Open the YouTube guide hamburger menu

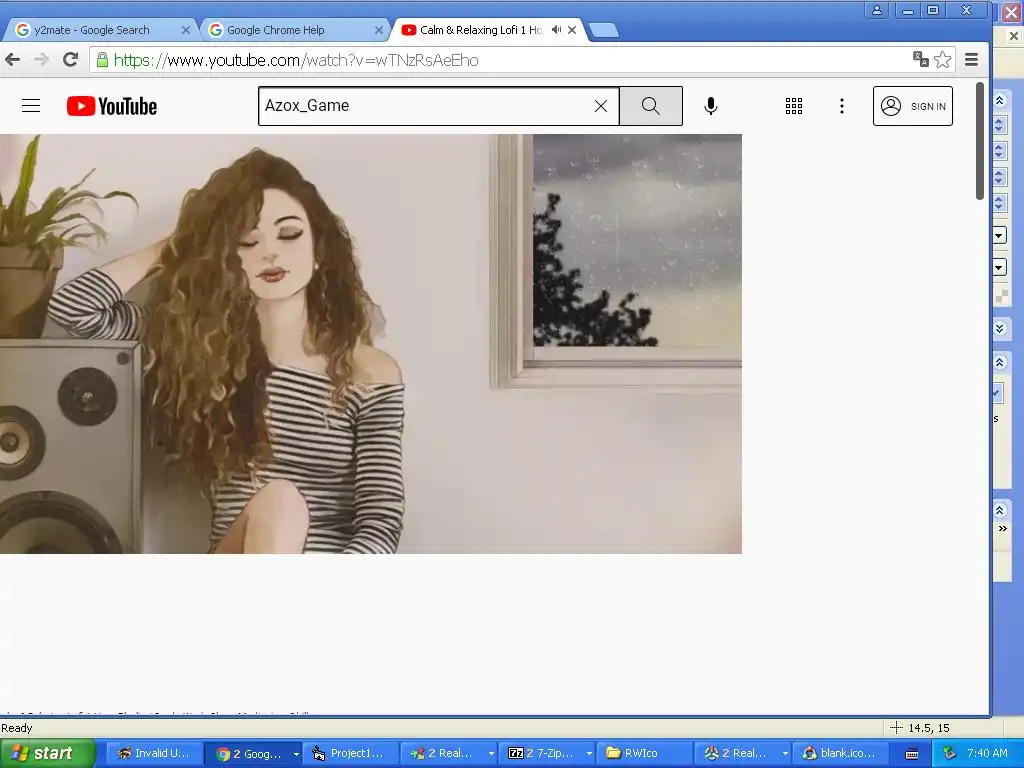click(31, 106)
